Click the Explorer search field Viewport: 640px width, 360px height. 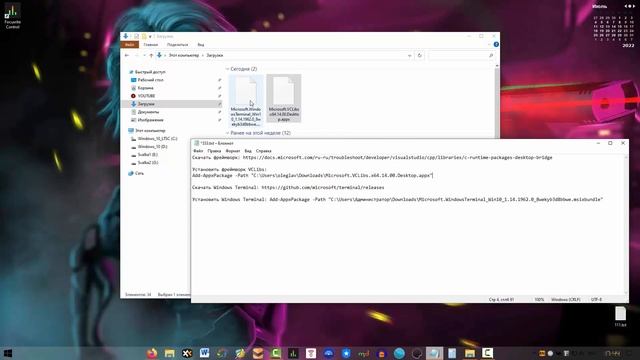461,55
